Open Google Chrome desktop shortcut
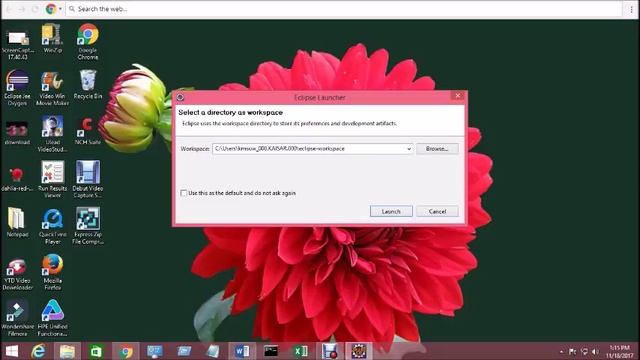Viewport: 640px width, 360px height. click(x=88, y=42)
